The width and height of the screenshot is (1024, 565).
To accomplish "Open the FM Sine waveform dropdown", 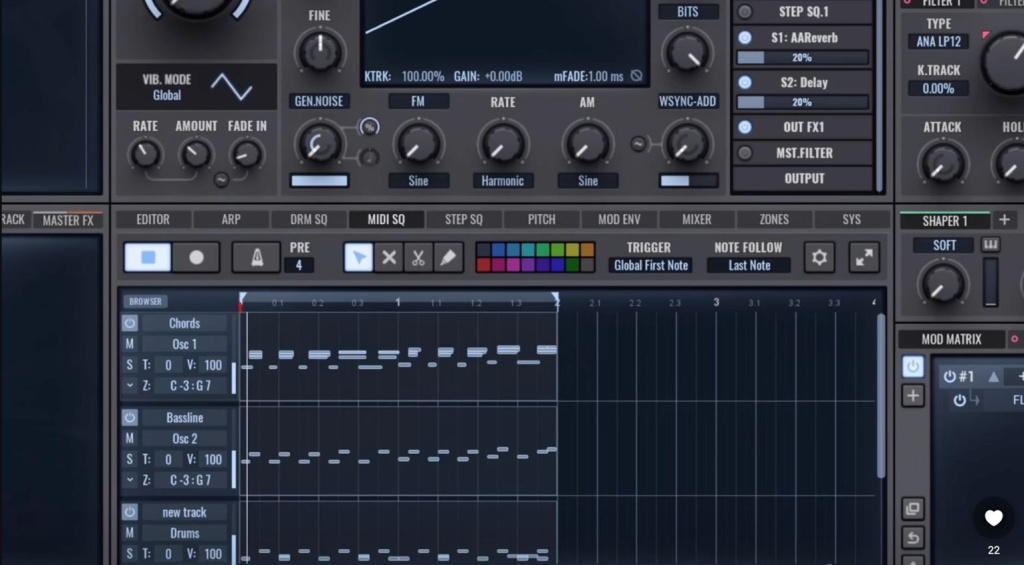I will point(419,181).
